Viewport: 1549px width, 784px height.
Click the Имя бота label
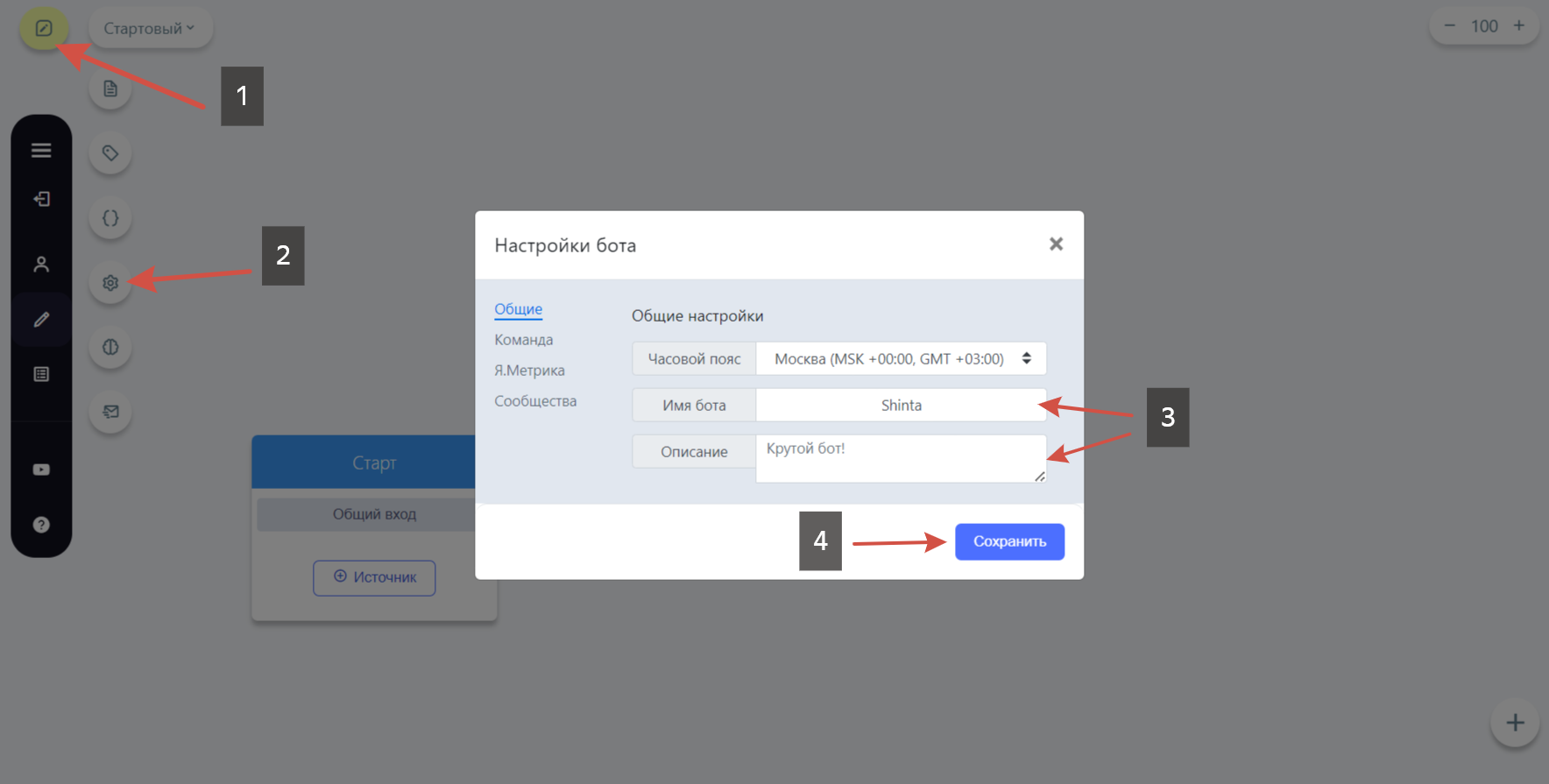click(x=694, y=406)
